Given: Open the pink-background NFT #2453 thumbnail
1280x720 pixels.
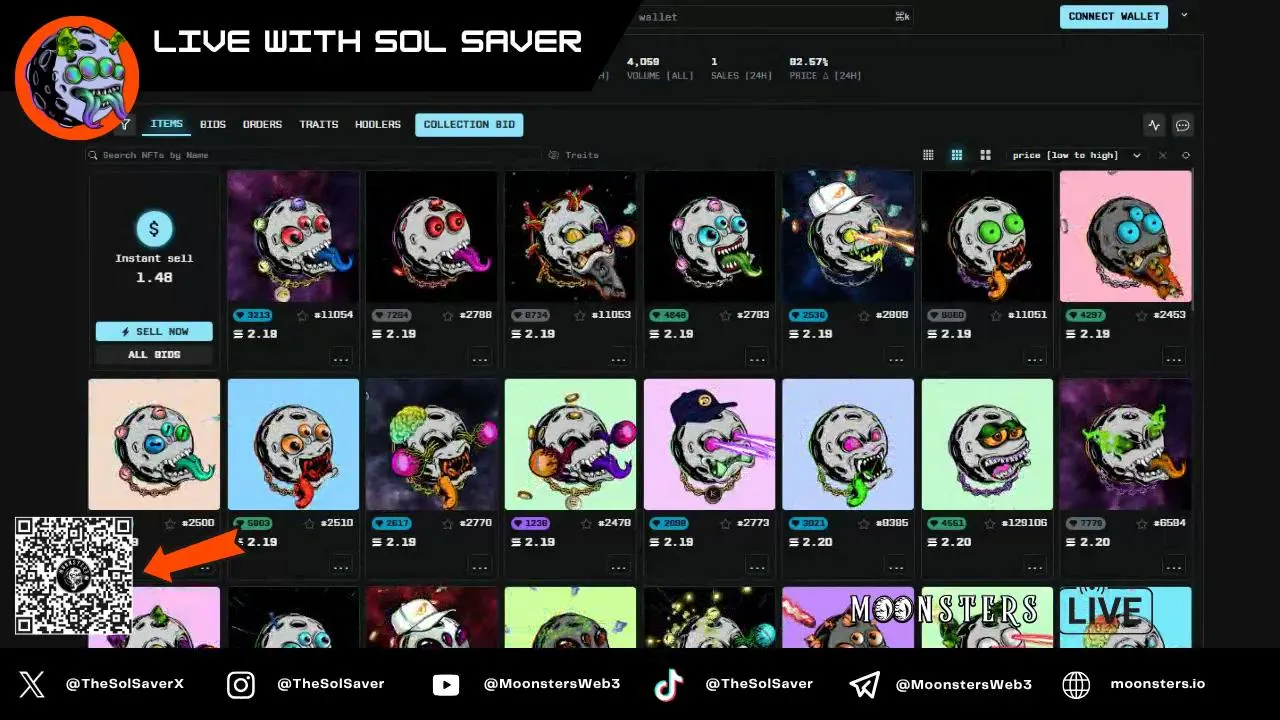Looking at the screenshot, I should pyautogui.click(x=1126, y=236).
